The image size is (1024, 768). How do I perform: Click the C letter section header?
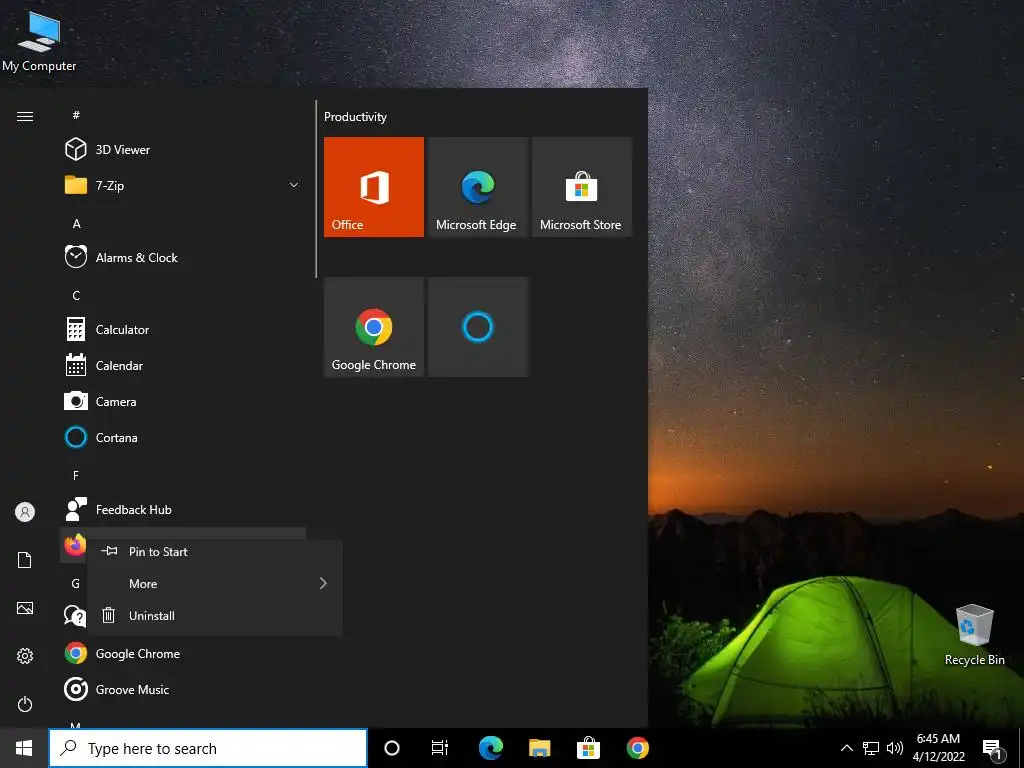coord(76,296)
